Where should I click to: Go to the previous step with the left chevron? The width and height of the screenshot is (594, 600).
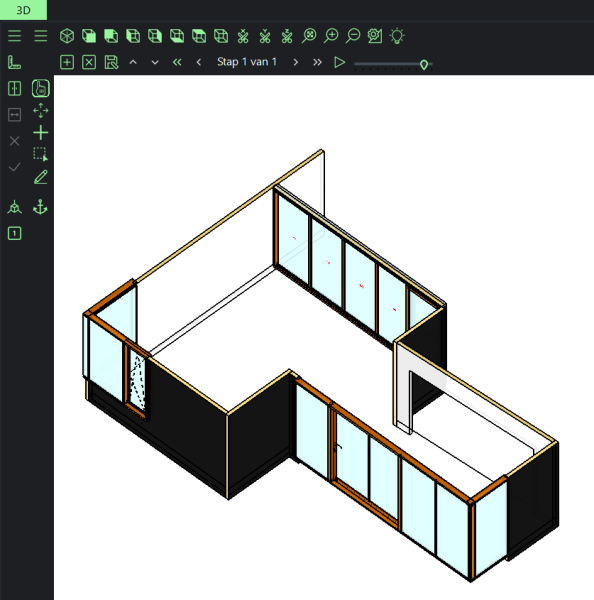pos(199,62)
